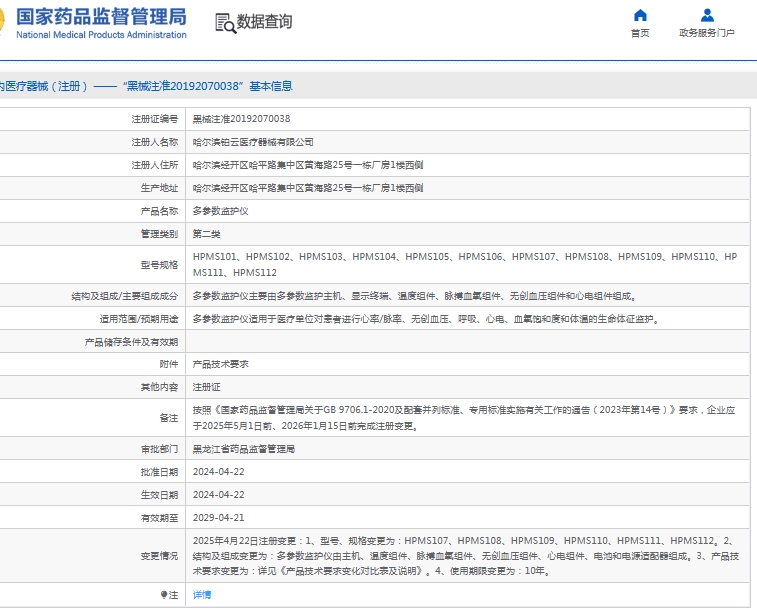Viewport: 757px width, 615px height.
Task: Click the 生产地址 label
Action: tap(159, 188)
